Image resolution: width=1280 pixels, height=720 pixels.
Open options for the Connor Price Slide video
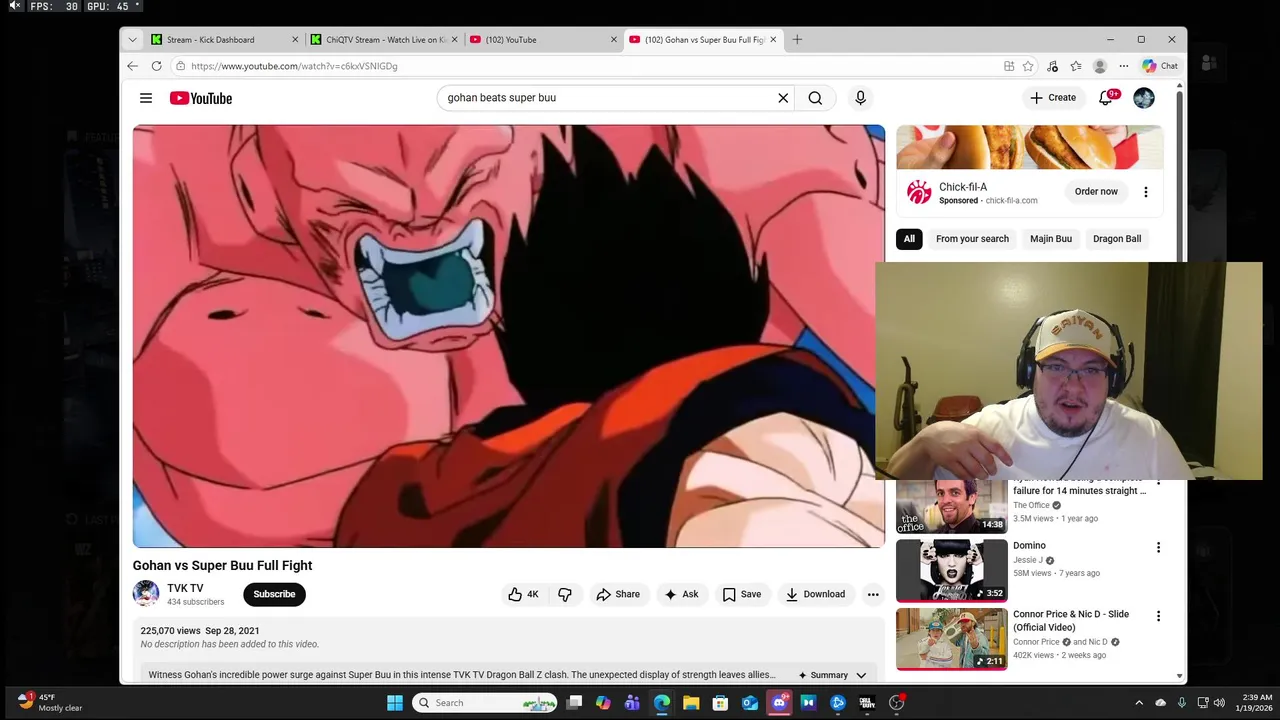point(1158,616)
